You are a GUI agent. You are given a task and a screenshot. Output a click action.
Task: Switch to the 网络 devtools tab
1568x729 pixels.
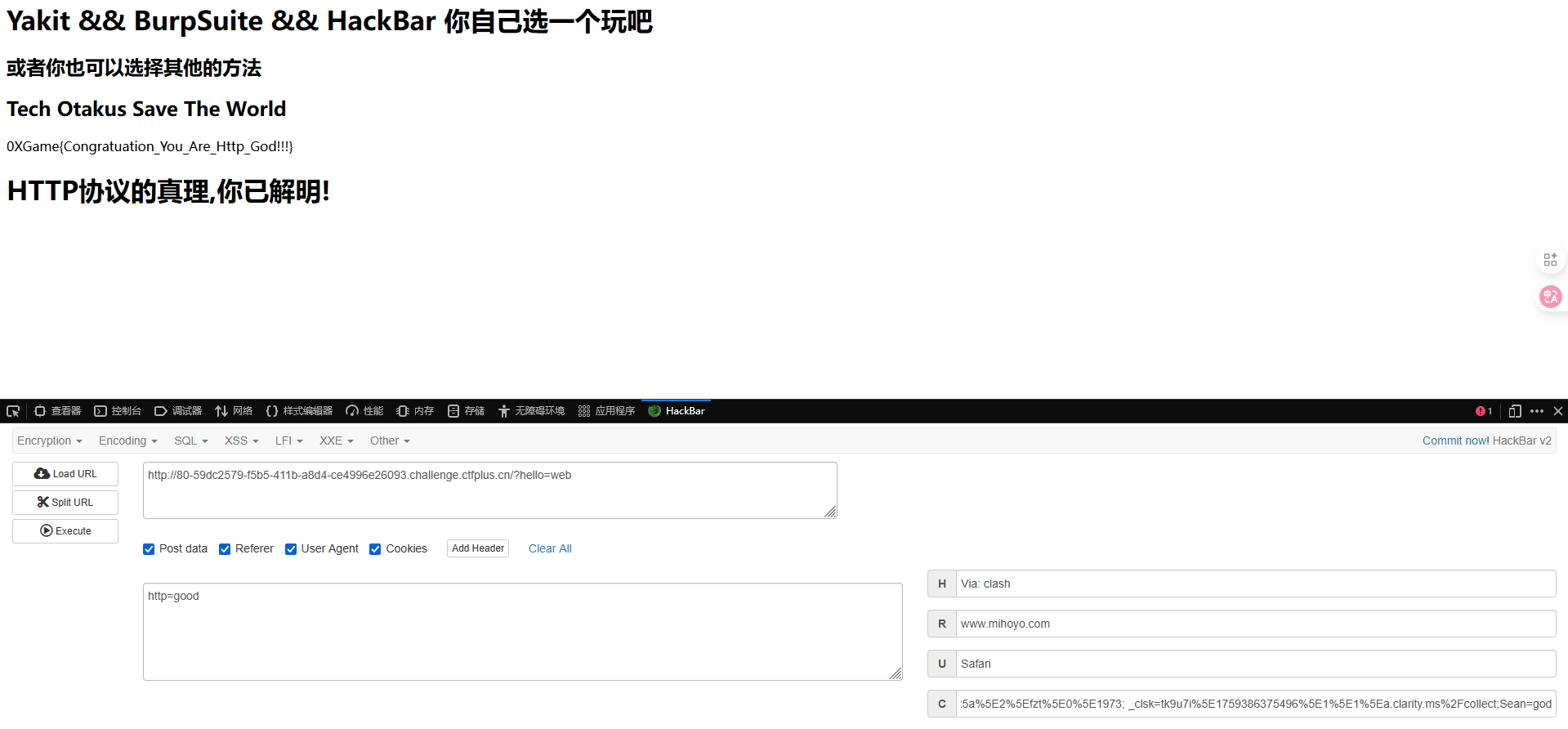[234, 411]
